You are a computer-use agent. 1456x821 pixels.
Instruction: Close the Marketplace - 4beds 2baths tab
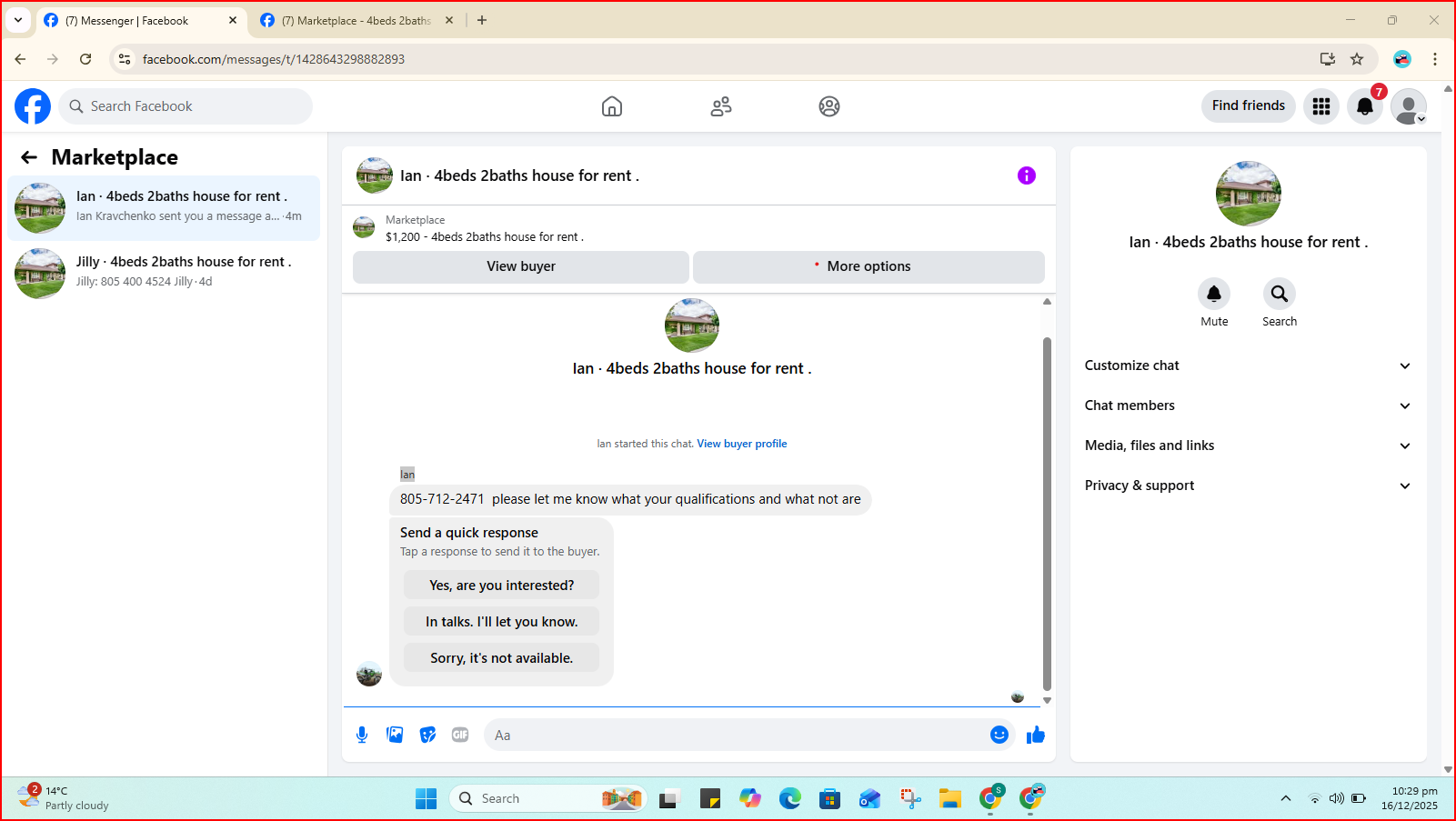coord(449,20)
